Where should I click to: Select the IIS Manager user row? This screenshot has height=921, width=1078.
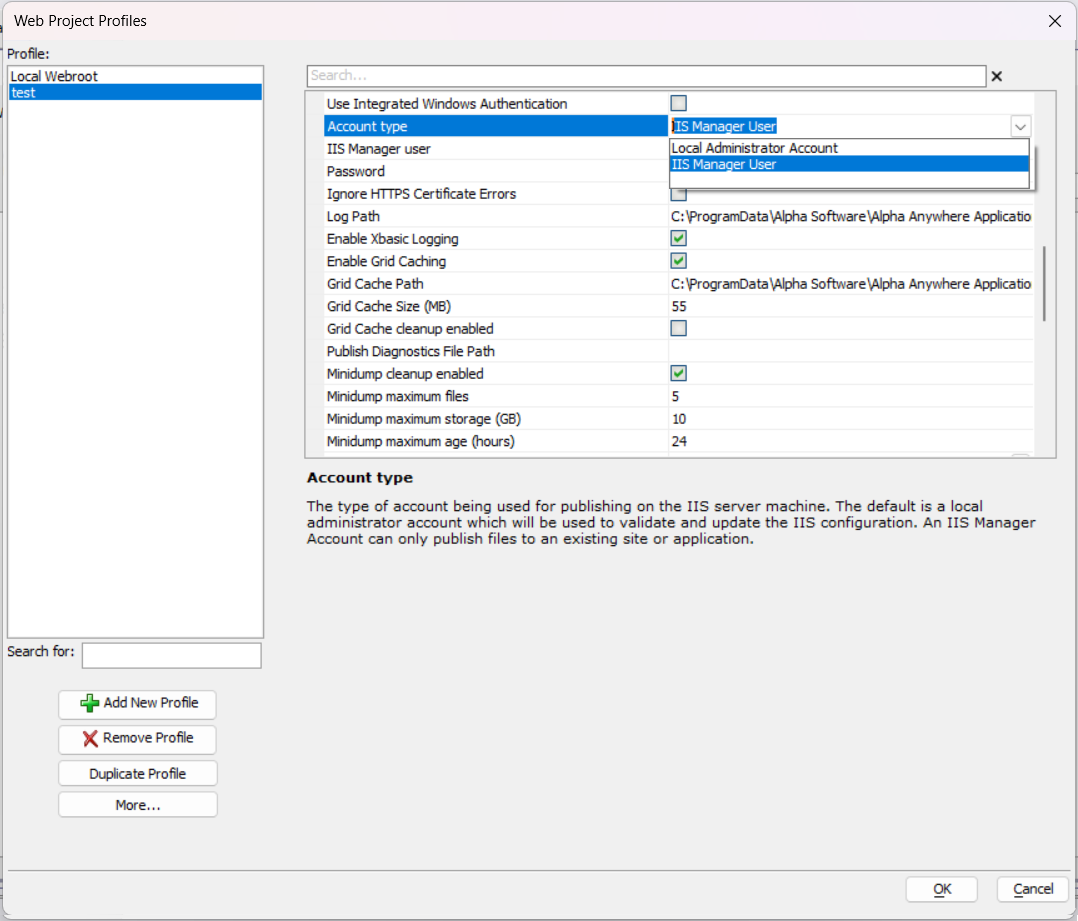(496, 149)
